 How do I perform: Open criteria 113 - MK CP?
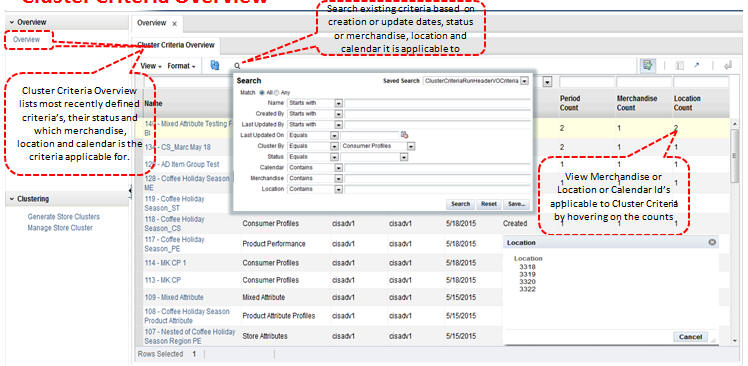coord(163,280)
